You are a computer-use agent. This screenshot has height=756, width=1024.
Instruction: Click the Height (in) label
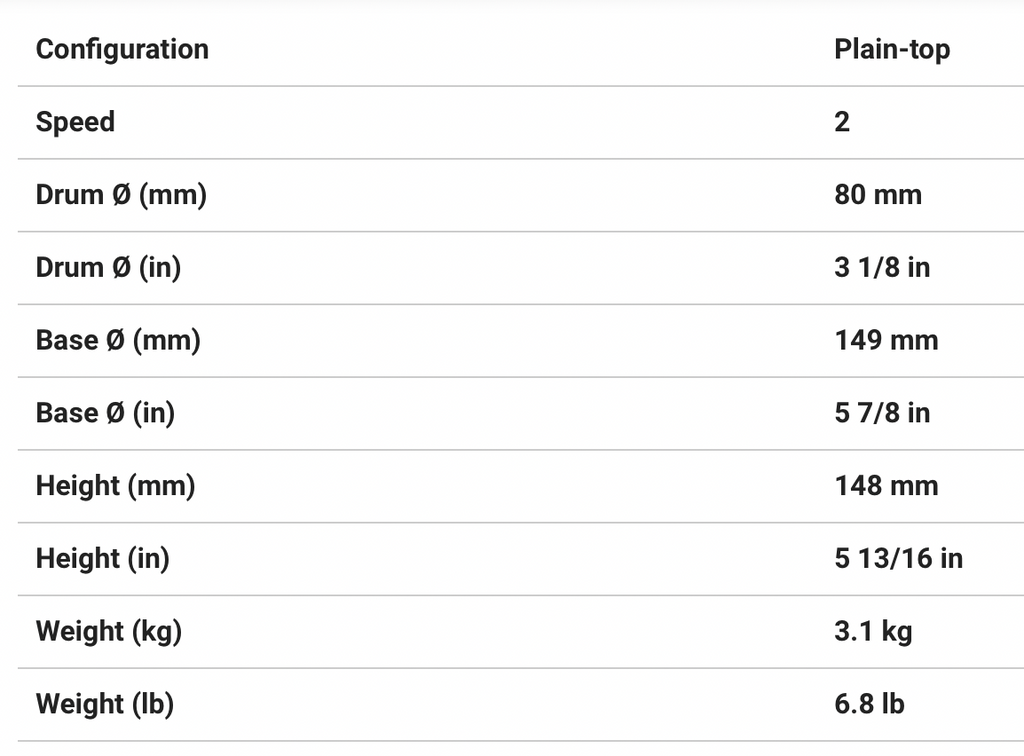(x=102, y=559)
